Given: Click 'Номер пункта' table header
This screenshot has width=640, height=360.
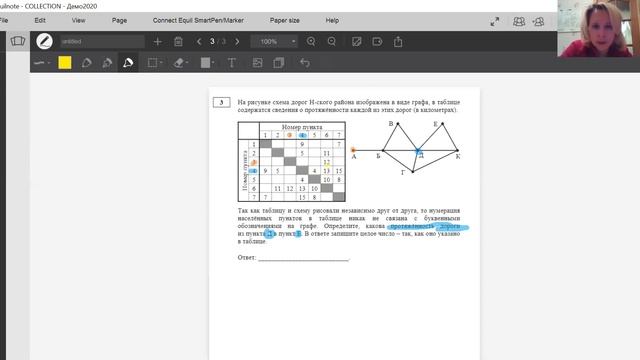Looking at the screenshot, I should [302, 127].
